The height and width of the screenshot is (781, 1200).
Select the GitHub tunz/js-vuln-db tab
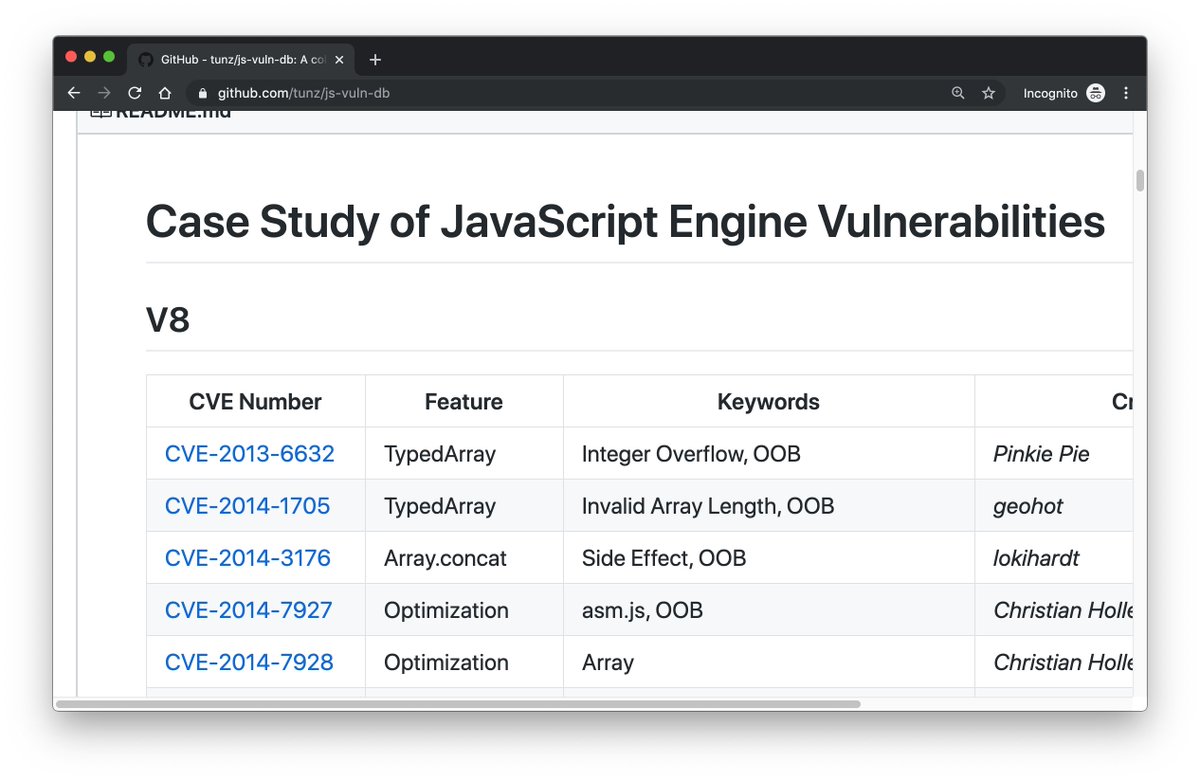(x=241, y=60)
